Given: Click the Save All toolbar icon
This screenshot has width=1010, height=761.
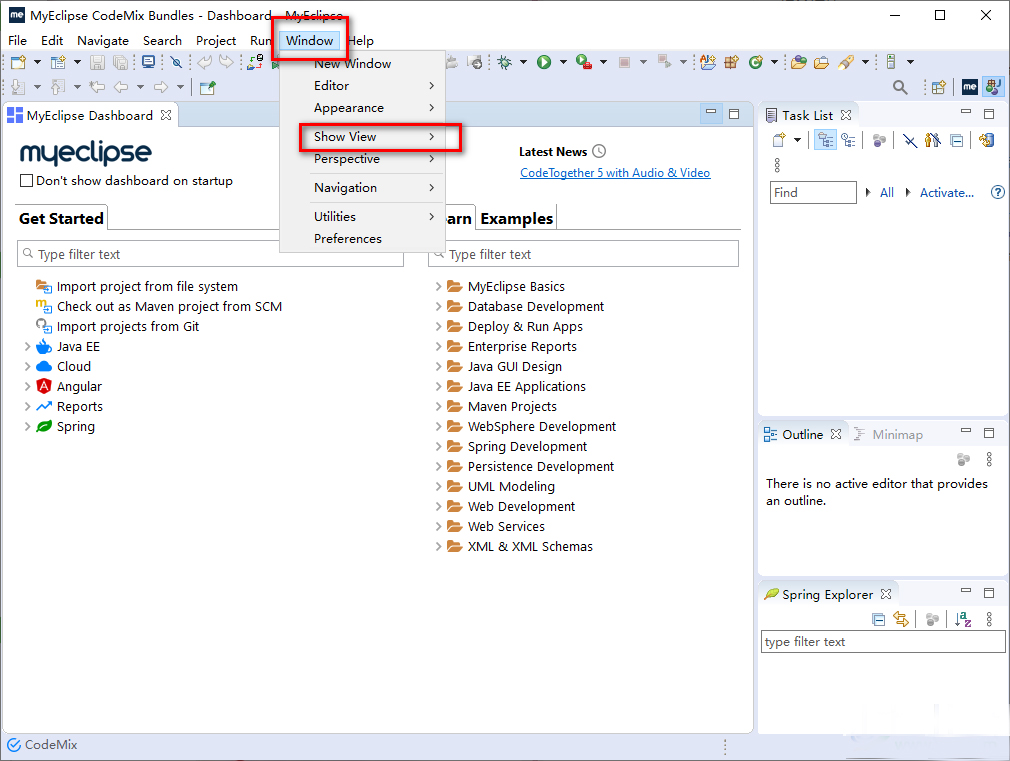Looking at the screenshot, I should tap(120, 63).
